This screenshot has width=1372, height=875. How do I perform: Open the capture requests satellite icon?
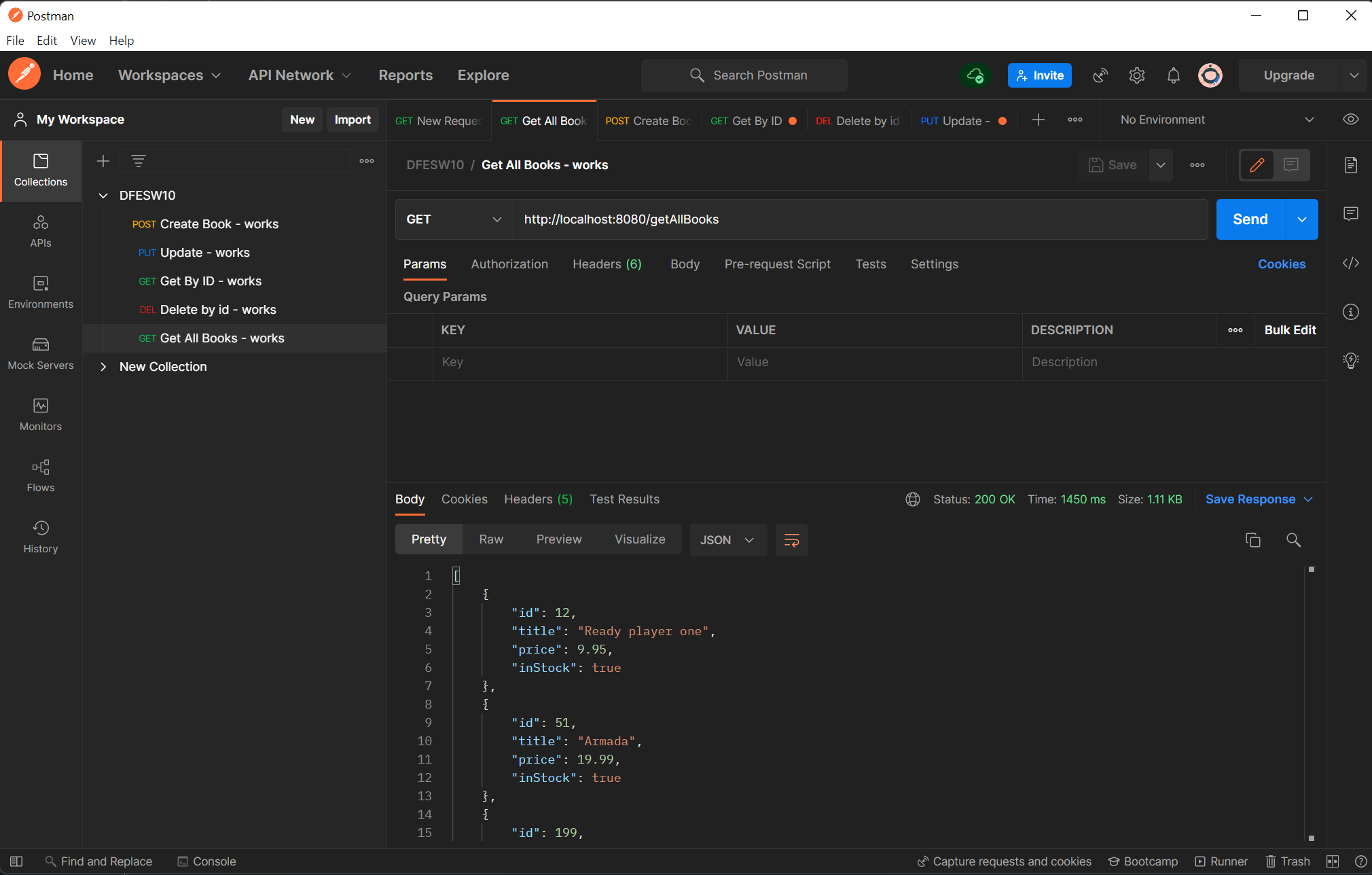(x=1100, y=75)
